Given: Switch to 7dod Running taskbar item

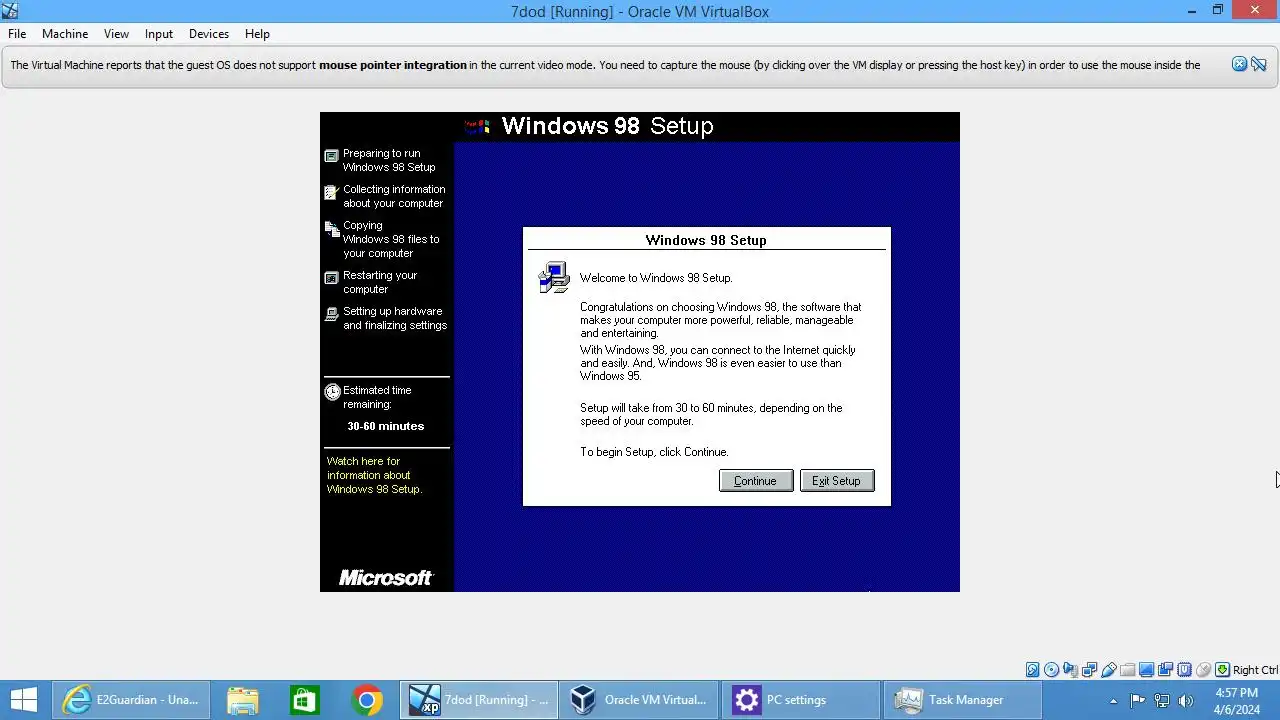Looking at the screenshot, I should tap(480, 700).
